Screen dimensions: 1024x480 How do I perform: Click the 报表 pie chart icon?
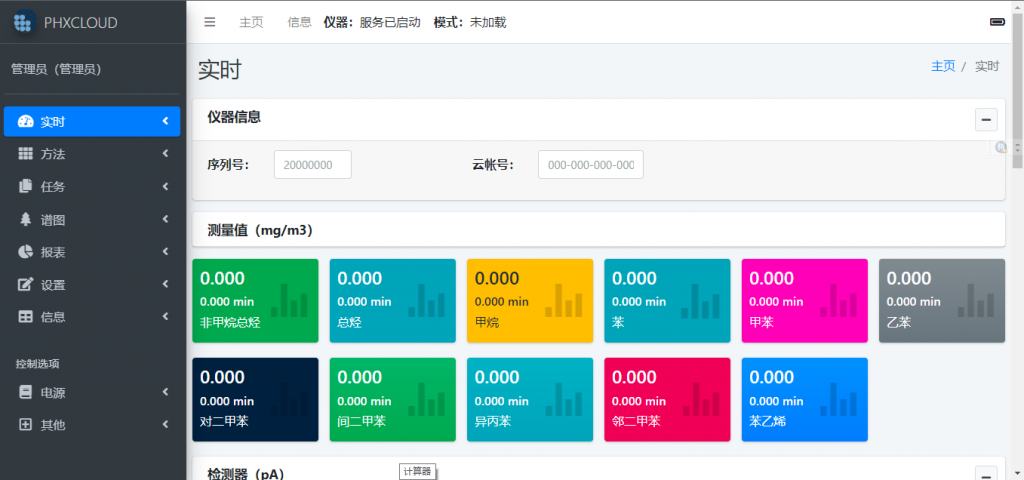click(26, 252)
